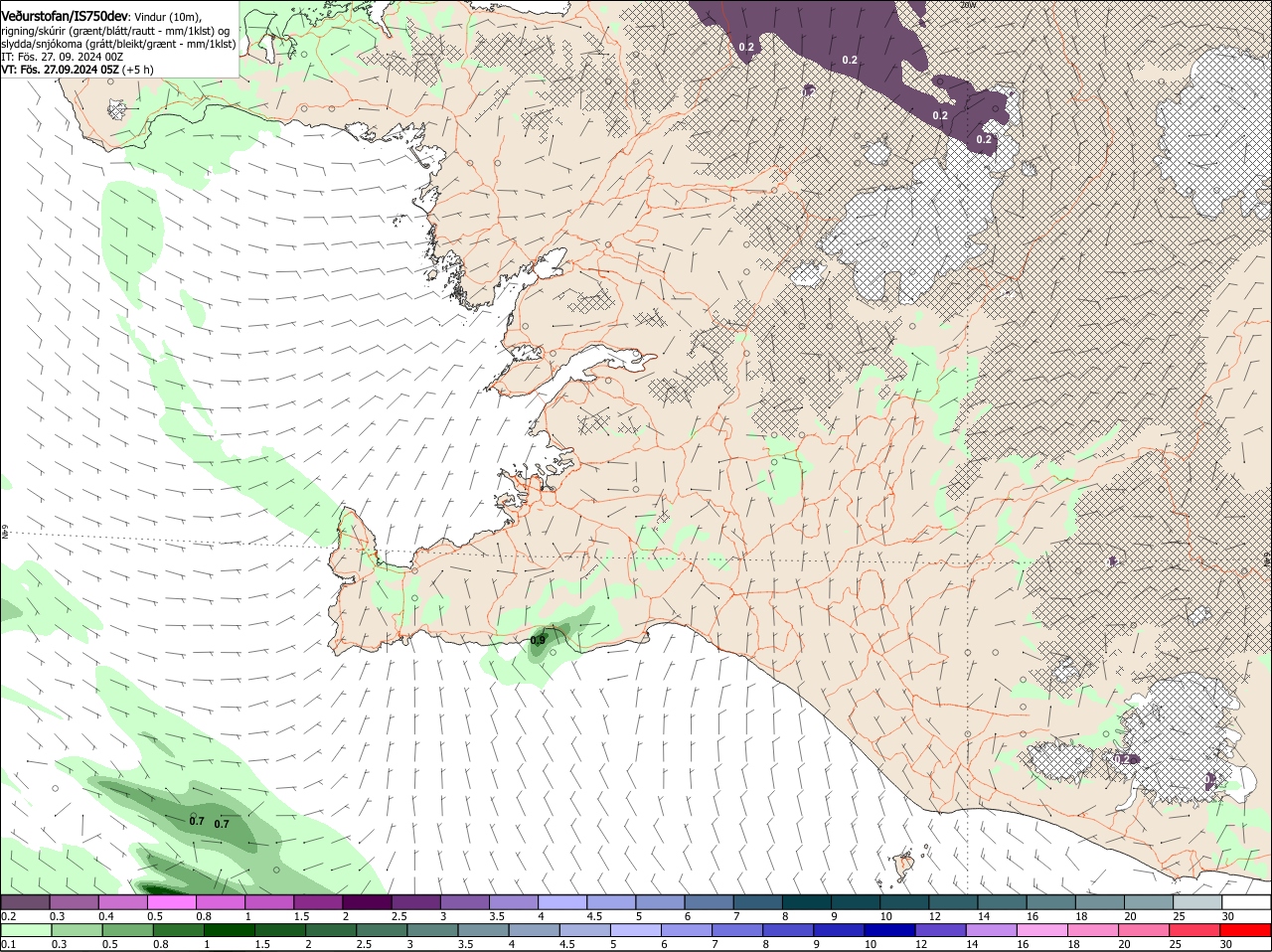
Task: Select the 30 bright red swatch in lower legend
Action: [x=1246, y=930]
